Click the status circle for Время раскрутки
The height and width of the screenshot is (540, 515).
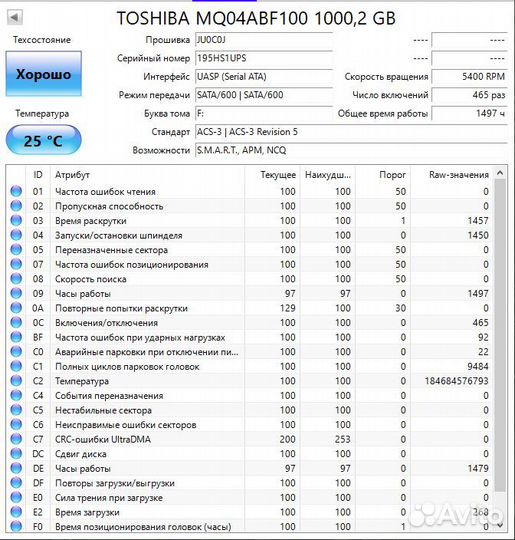coord(16,220)
